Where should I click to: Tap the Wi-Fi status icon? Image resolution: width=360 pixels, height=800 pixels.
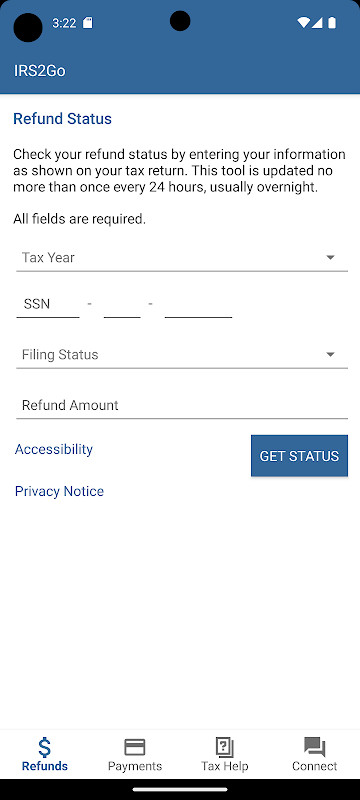click(303, 22)
